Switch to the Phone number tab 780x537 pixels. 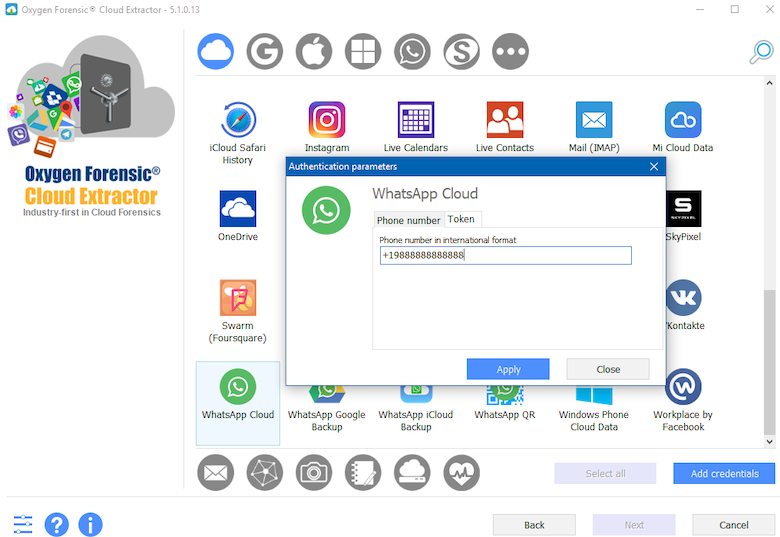pos(408,220)
